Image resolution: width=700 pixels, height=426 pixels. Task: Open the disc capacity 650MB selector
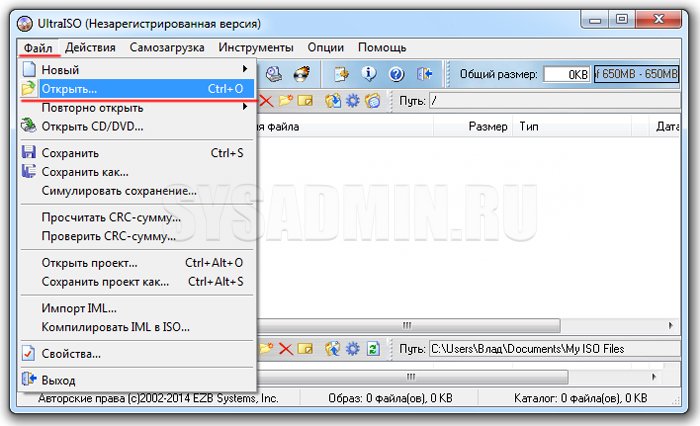tap(635, 74)
